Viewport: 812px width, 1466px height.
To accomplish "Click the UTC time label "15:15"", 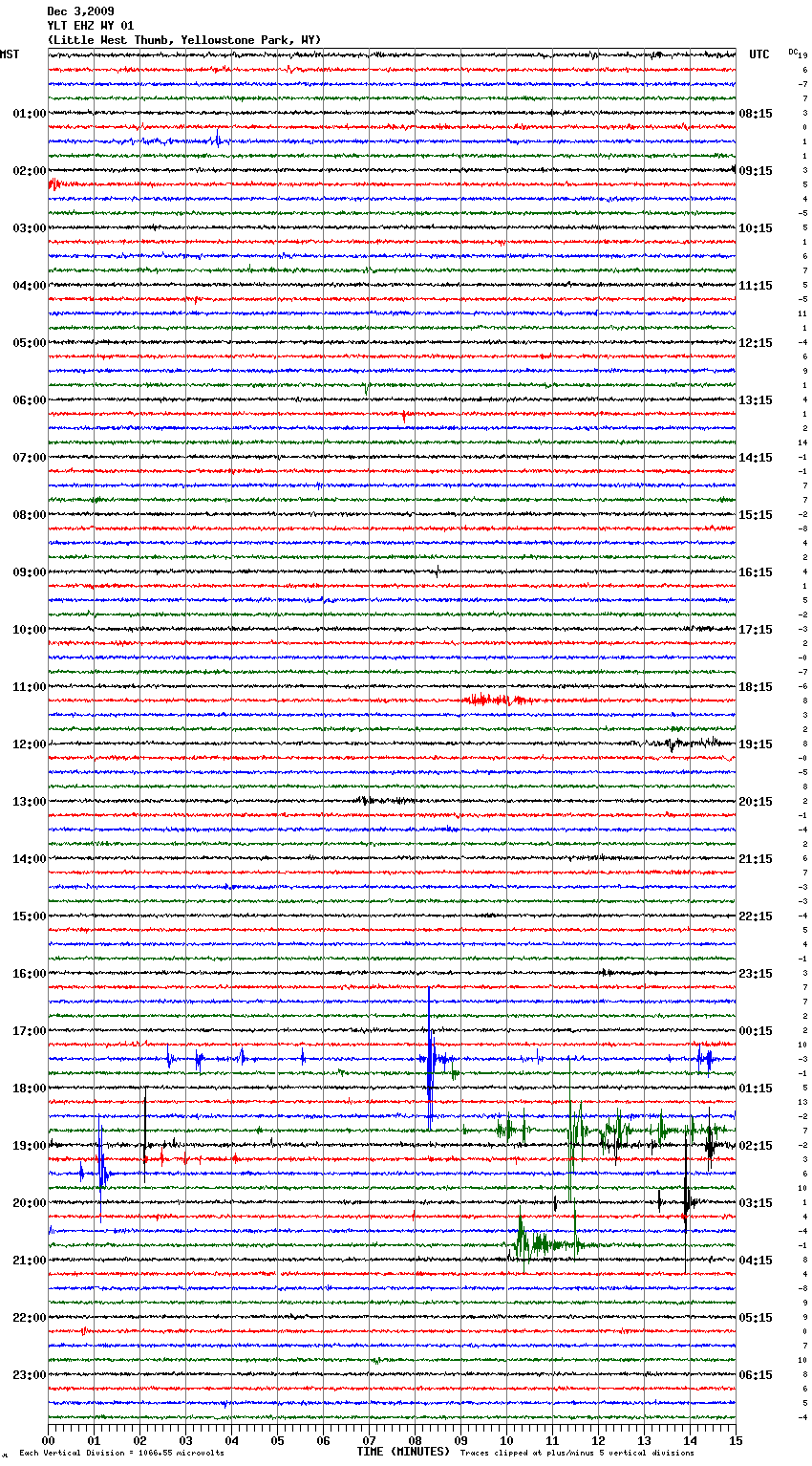I will 756,515.
